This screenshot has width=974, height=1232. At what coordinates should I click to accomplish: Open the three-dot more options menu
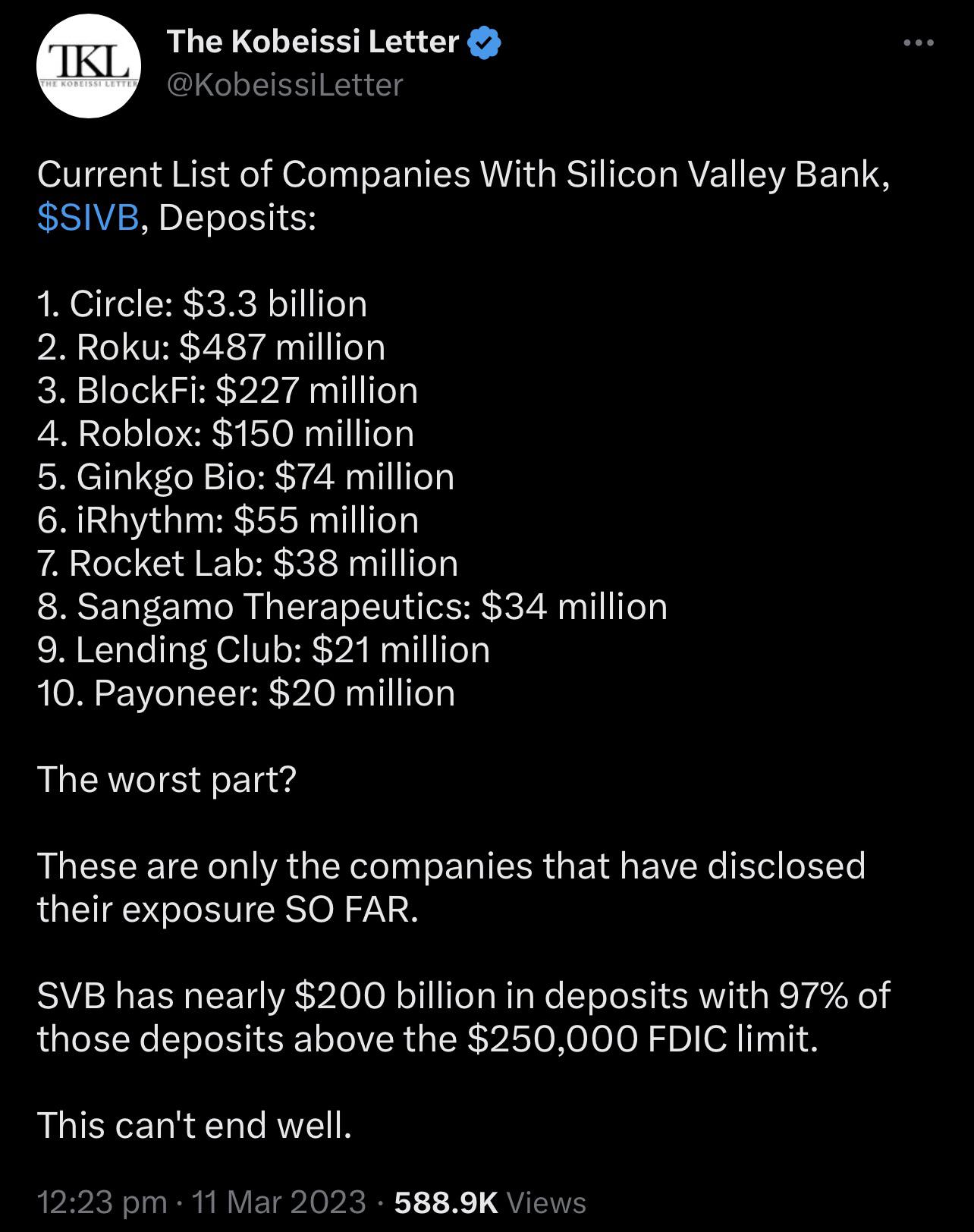[919, 43]
